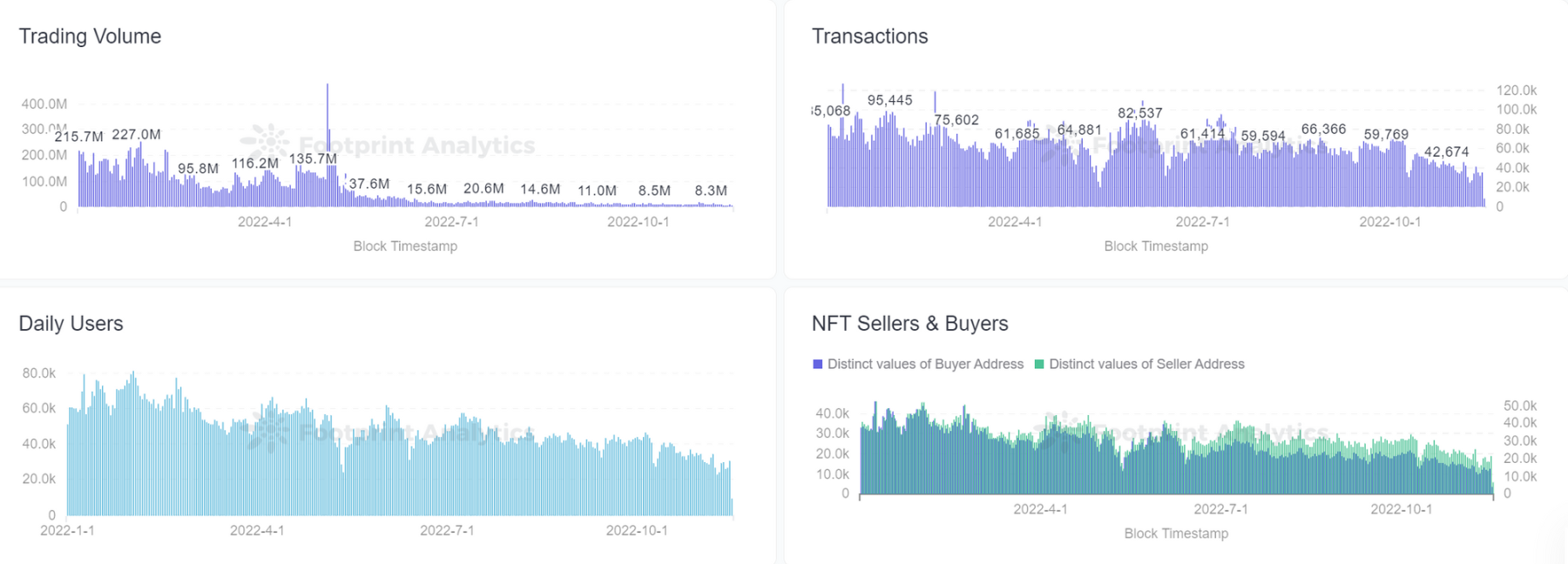Viewport: 1568px width, 564px height.
Task: Toggle the Distinct values of Buyer Address series
Action: click(924, 364)
